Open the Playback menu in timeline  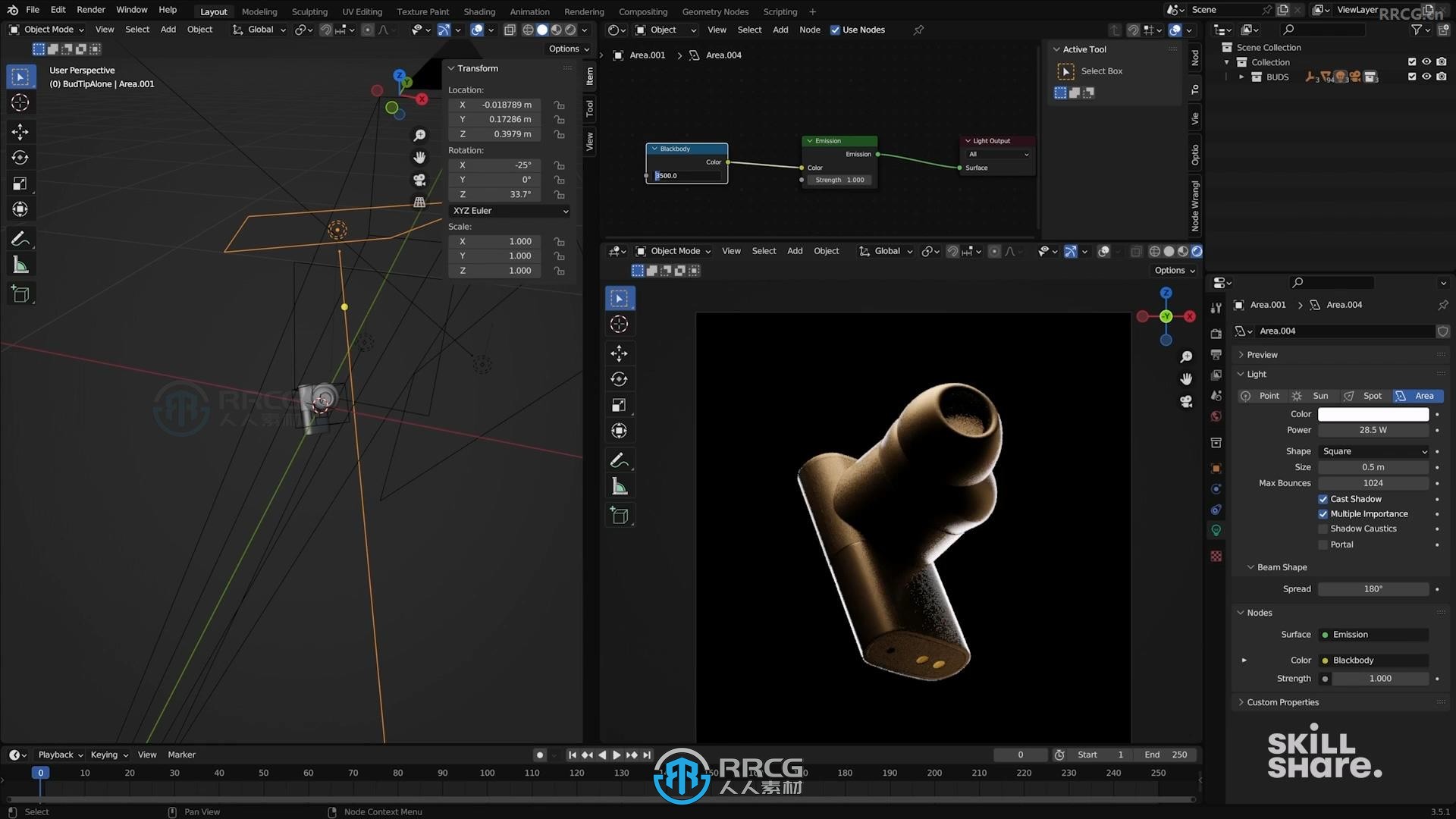(61, 755)
